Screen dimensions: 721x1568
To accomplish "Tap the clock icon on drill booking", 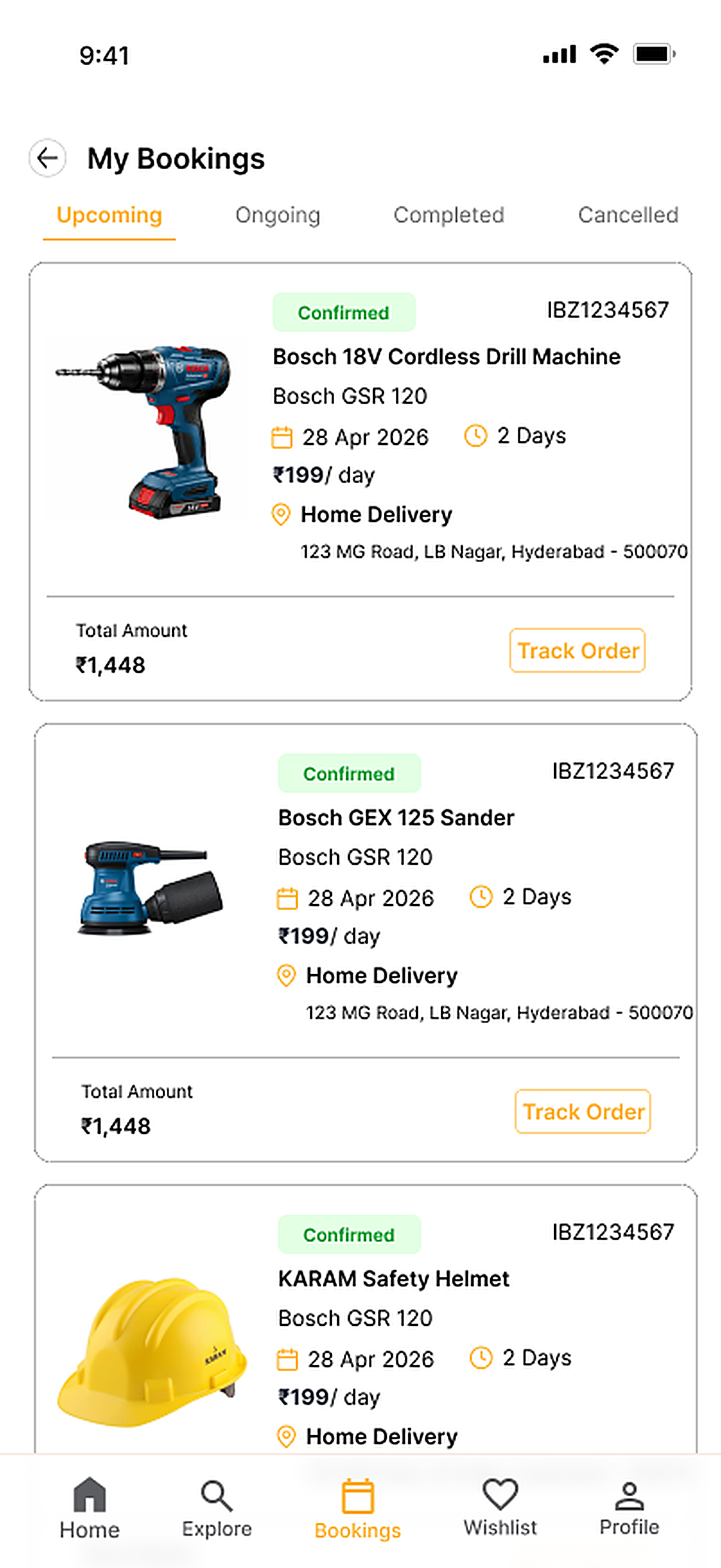I will [x=475, y=436].
